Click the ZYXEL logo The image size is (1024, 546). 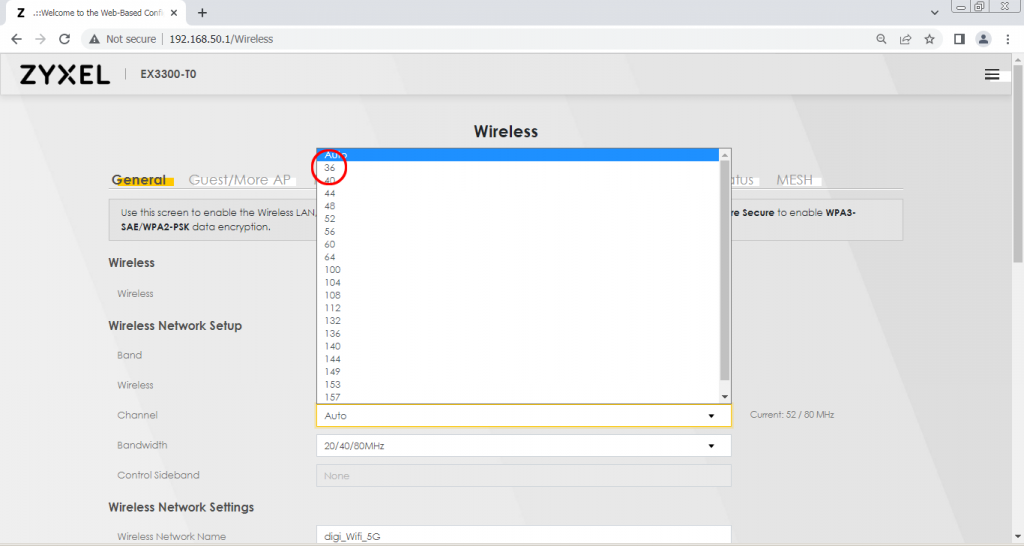click(65, 75)
